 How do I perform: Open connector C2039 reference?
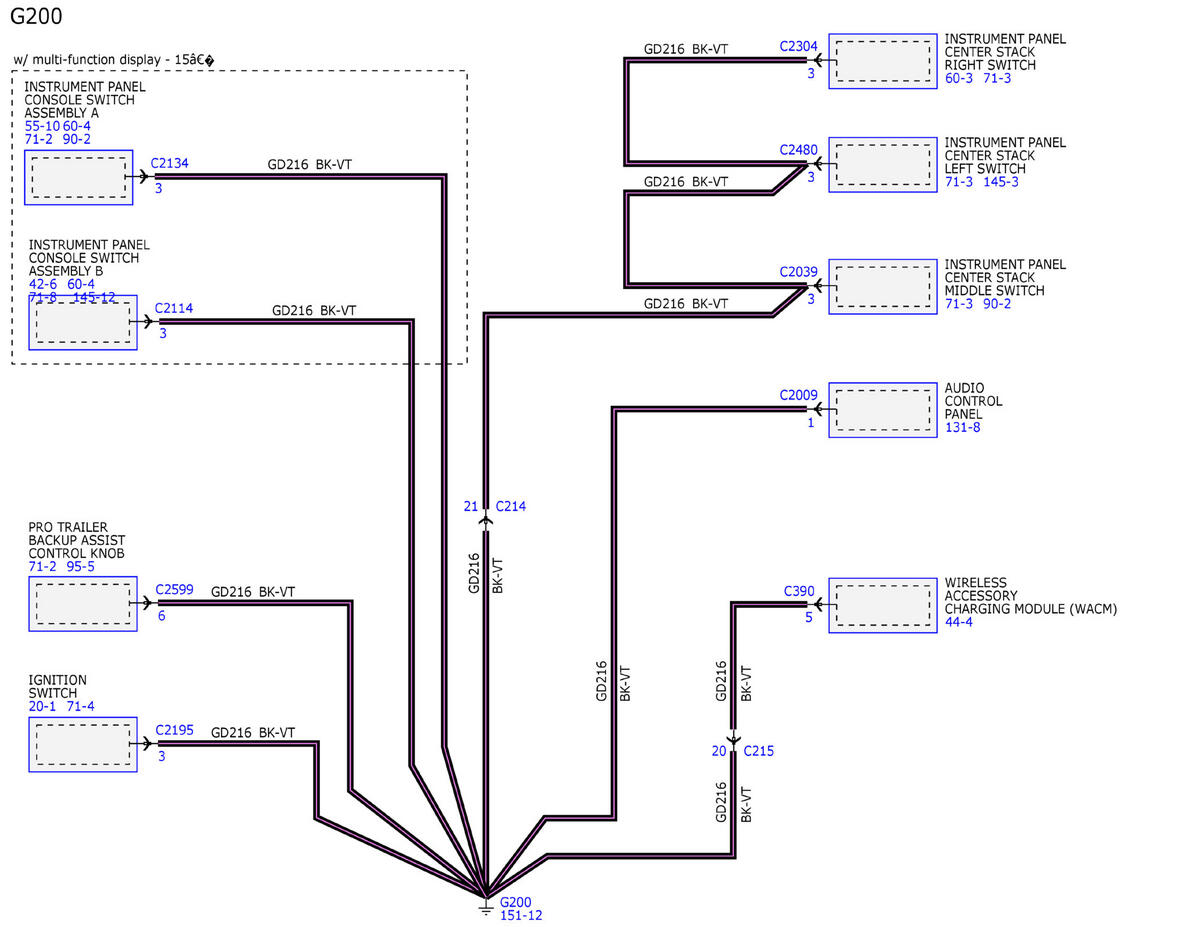799,272
